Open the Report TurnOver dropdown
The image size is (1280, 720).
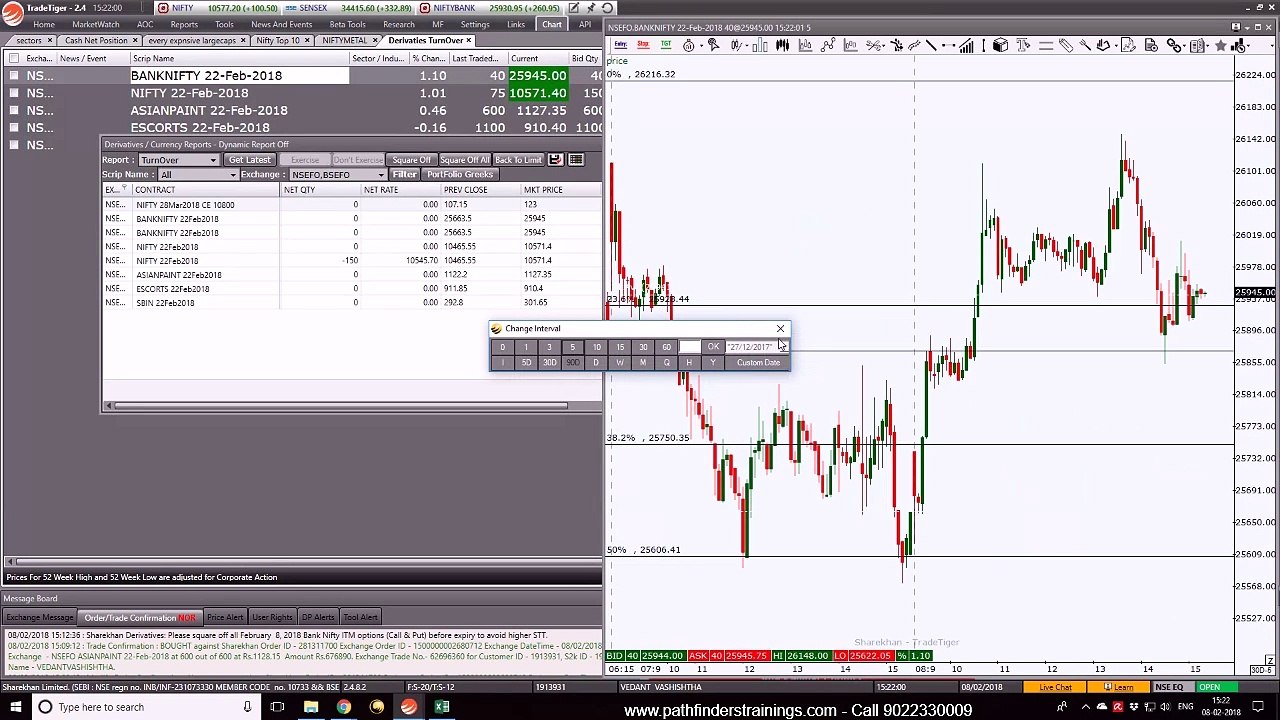coord(178,160)
